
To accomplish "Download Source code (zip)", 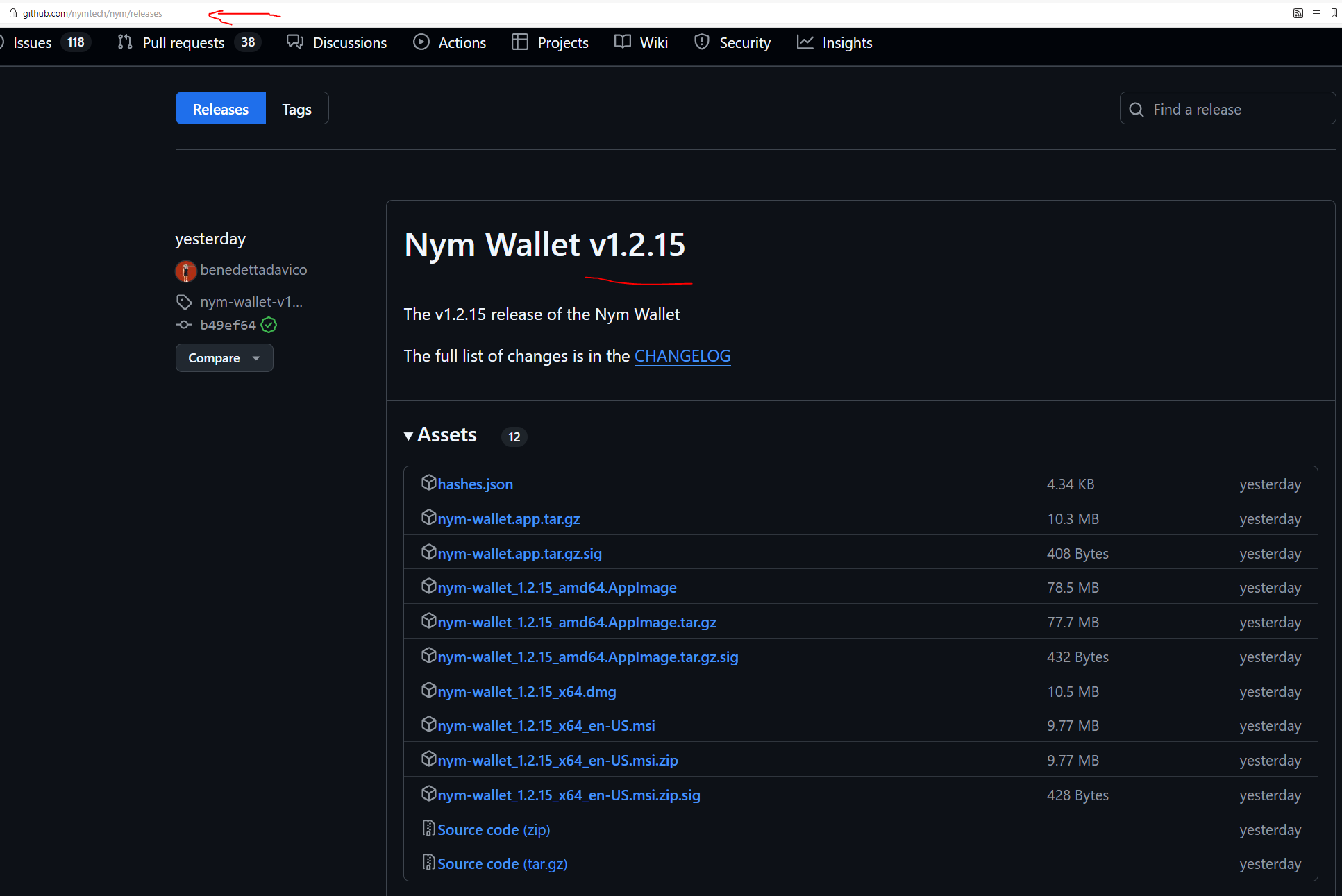I will [x=494, y=829].
